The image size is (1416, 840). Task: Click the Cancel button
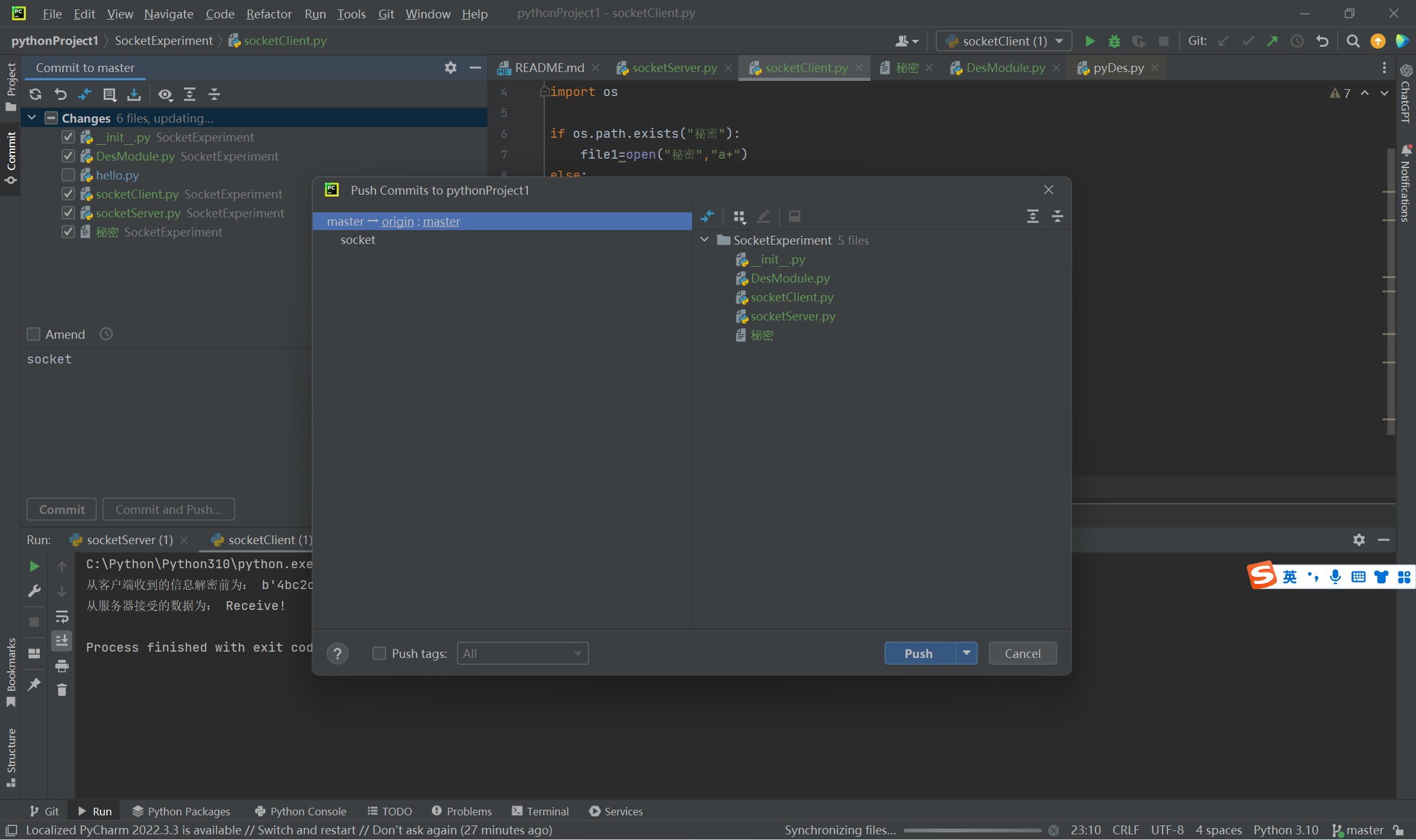[1022, 654]
